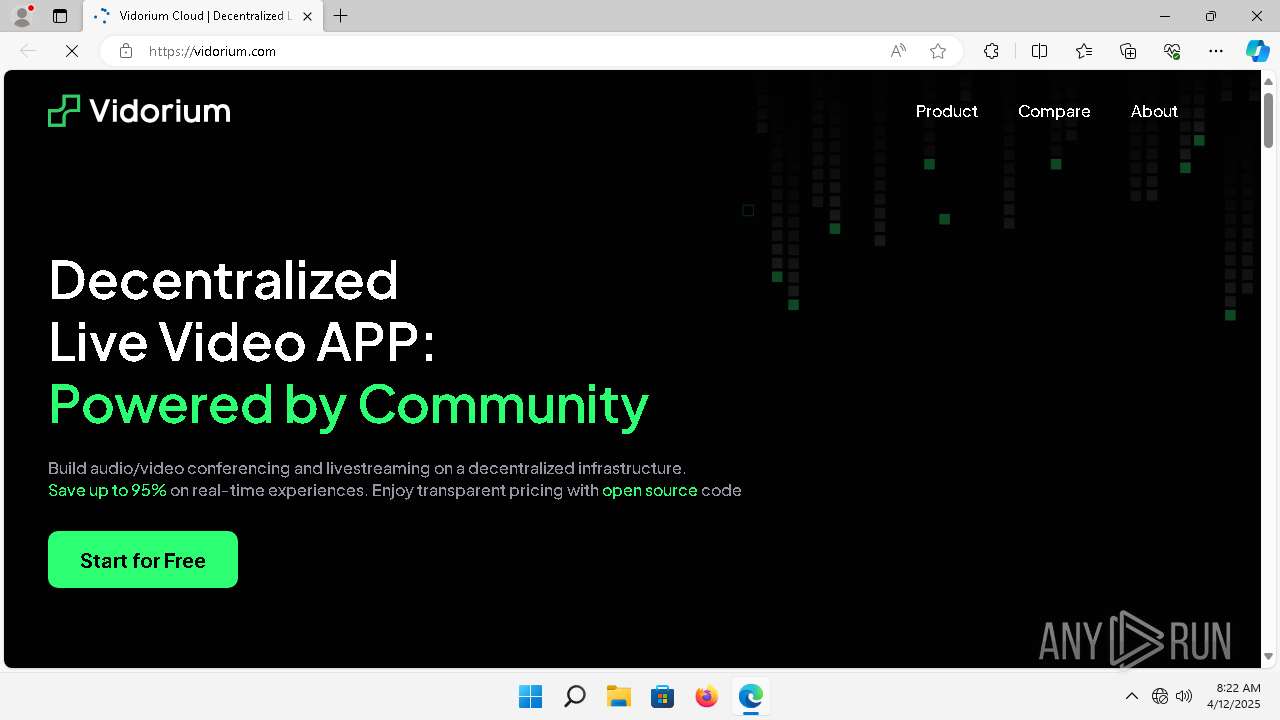Show hidden system tray icons
The image size is (1280, 720).
1131,696
